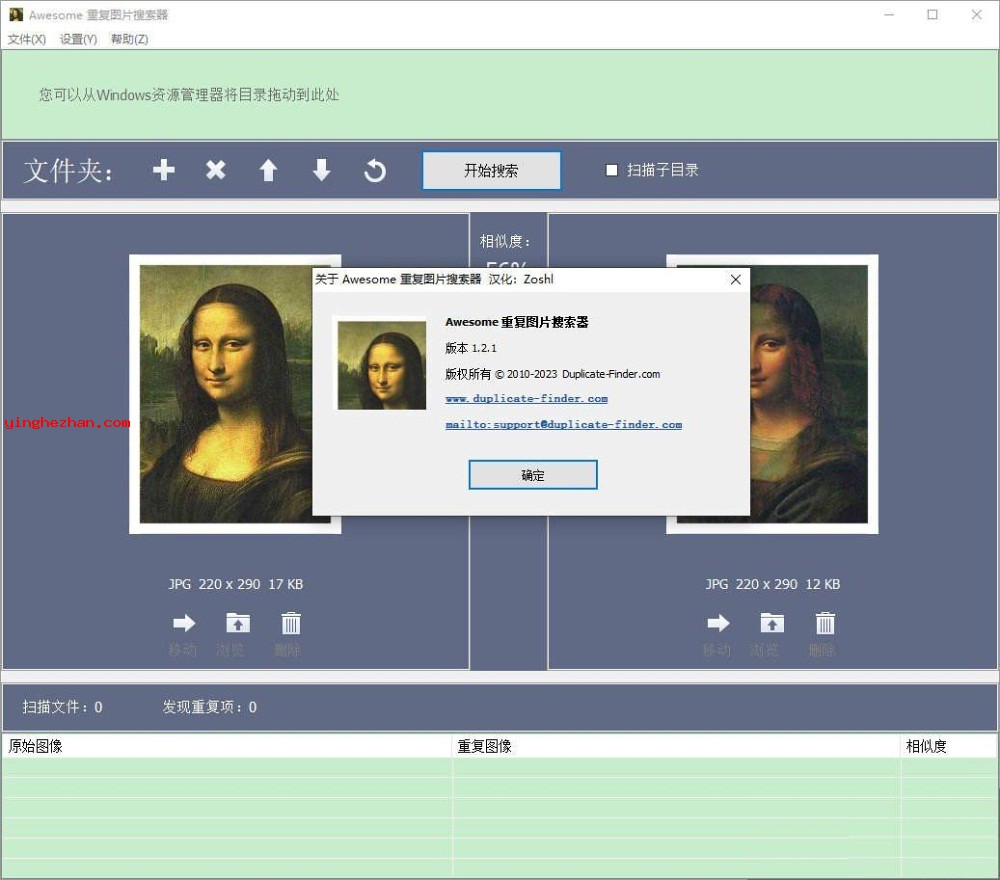The height and width of the screenshot is (880, 1000).
Task: Enable the 扫描子目录 checkbox
Action: tap(612, 170)
